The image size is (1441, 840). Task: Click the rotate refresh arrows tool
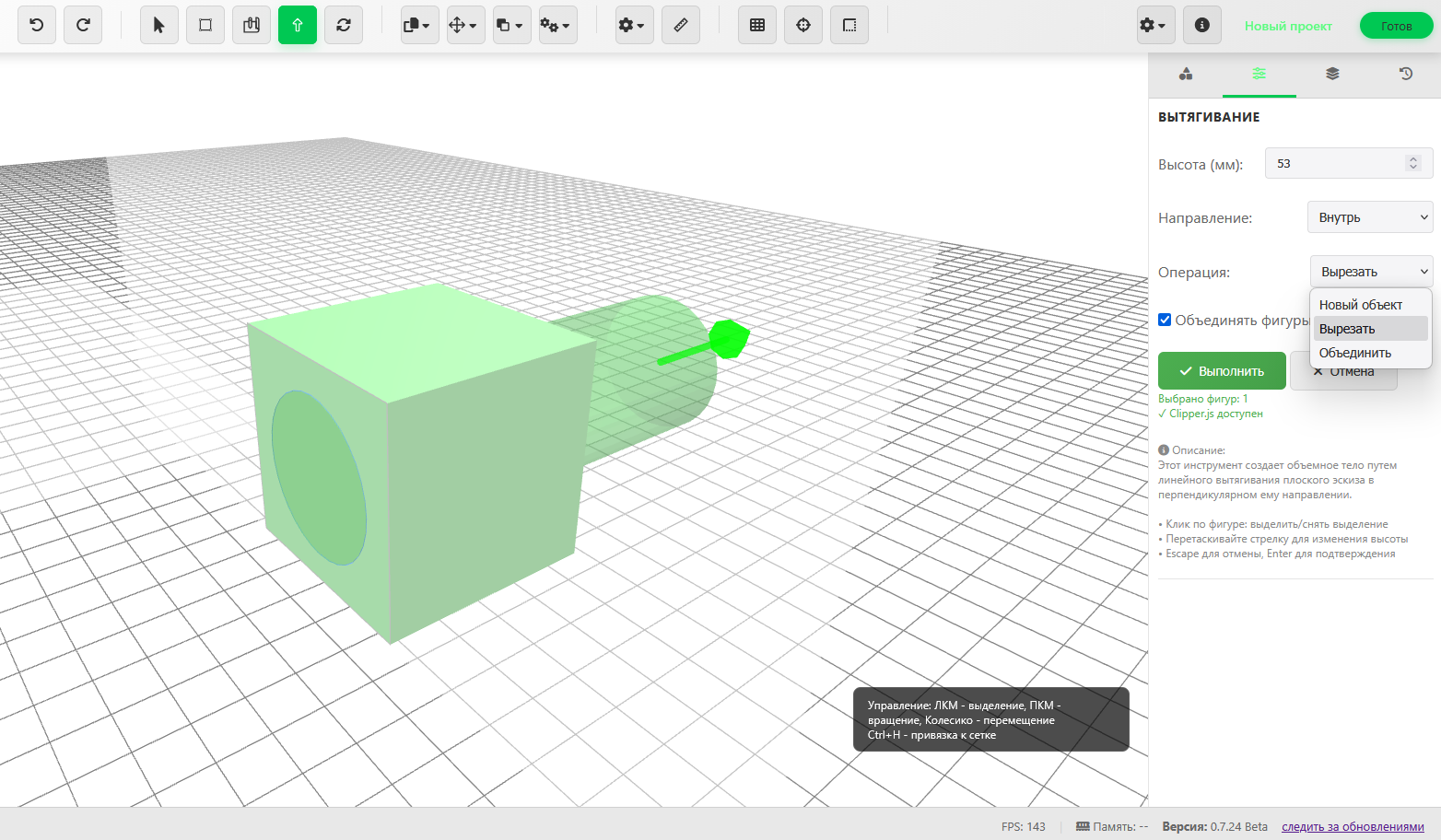(344, 26)
